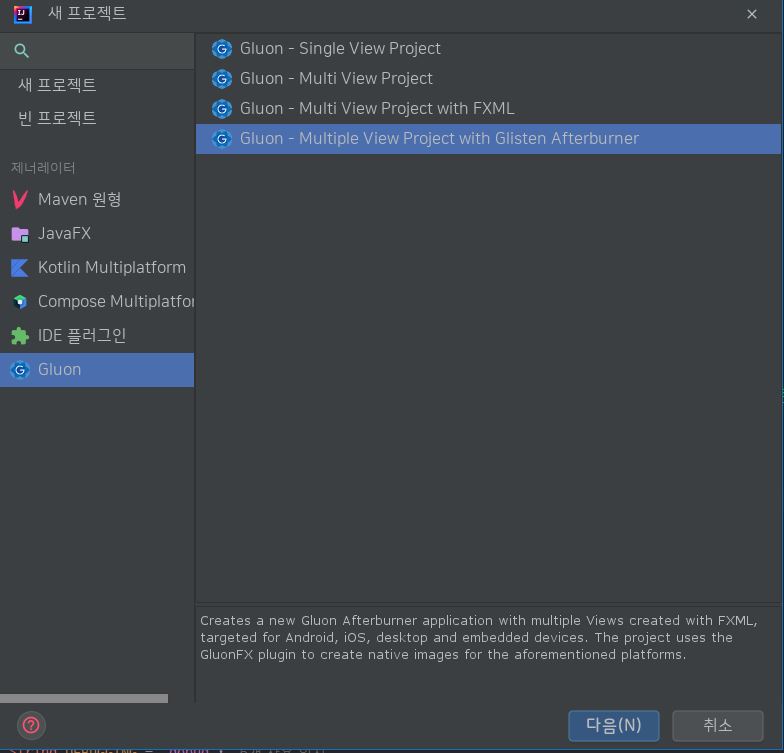This screenshot has height=753, width=784.
Task: Select Gluon - Single View Project template
Action: point(488,48)
